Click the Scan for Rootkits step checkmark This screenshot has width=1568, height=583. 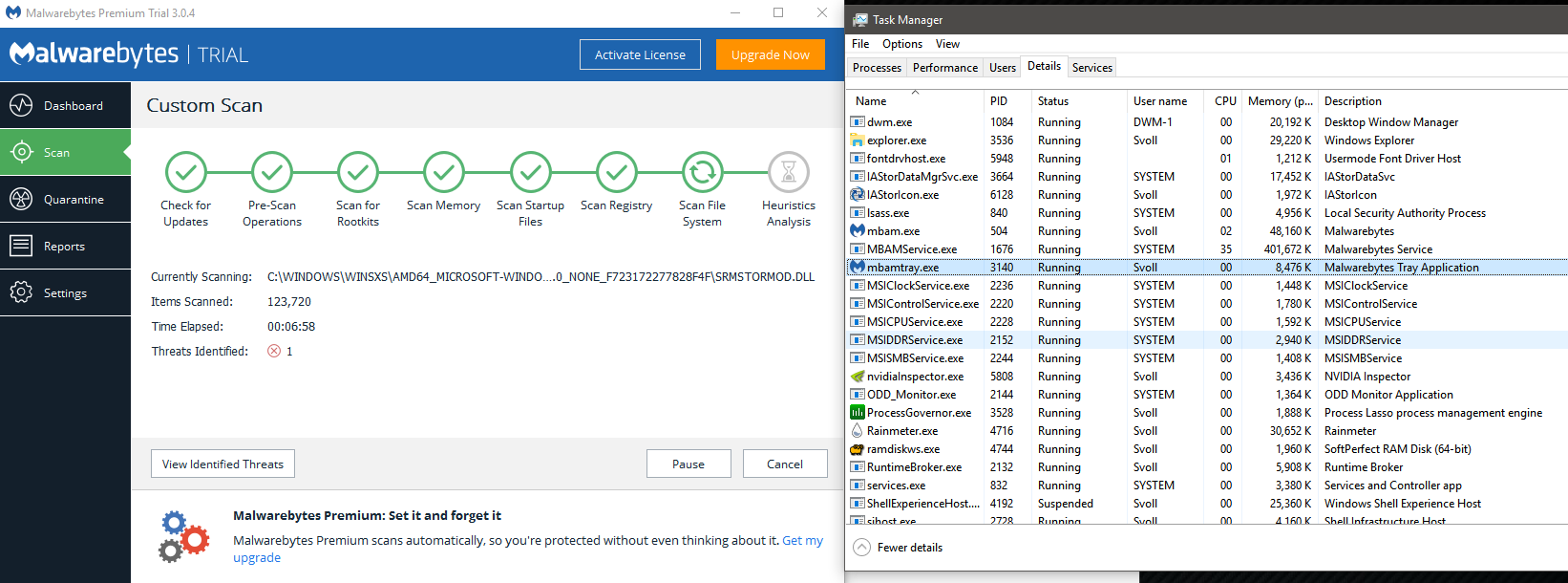tap(358, 172)
